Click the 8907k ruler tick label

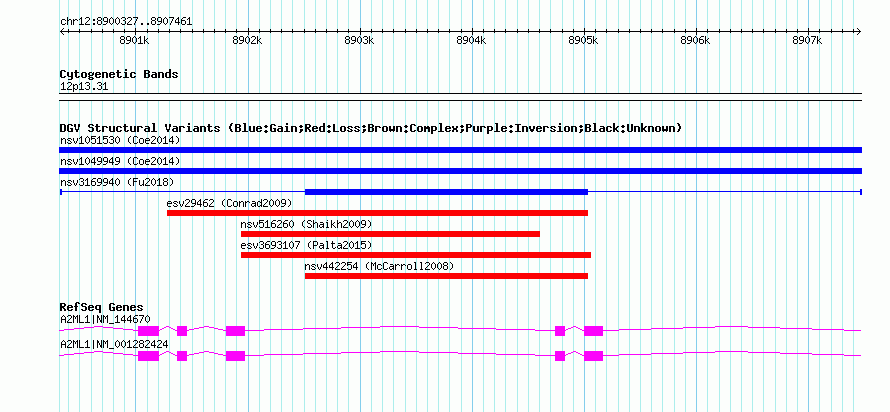point(807,40)
